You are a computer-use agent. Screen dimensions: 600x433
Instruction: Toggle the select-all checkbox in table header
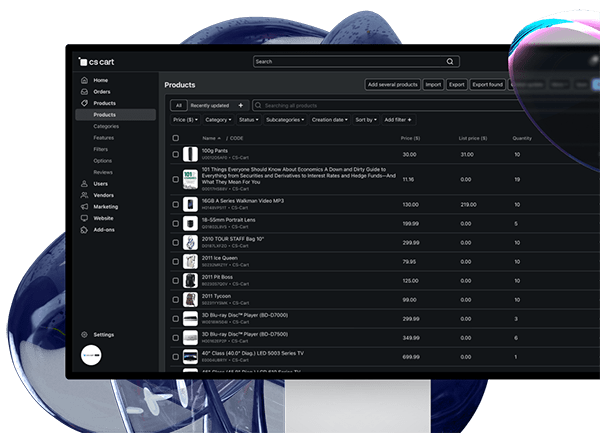(176, 138)
